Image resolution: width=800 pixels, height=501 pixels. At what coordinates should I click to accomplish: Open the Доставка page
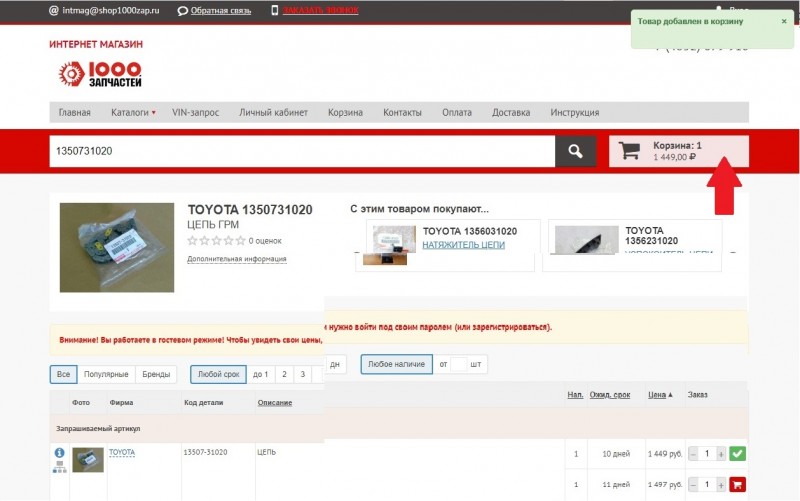click(511, 112)
